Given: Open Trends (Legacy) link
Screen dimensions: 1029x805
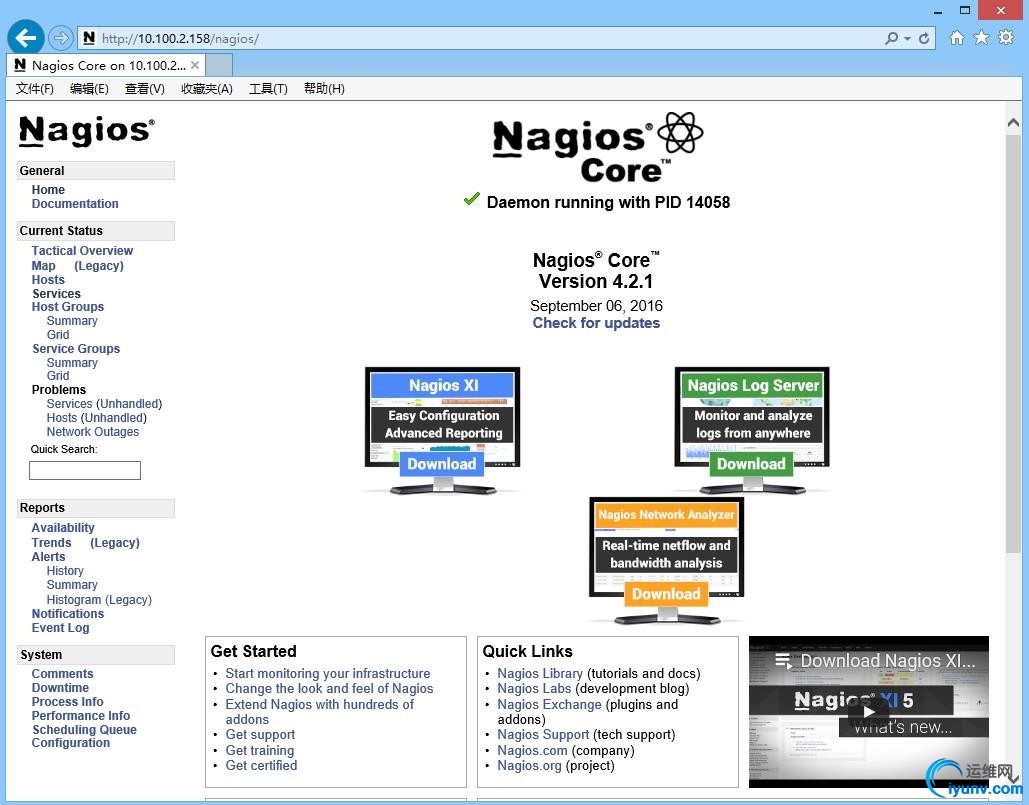Looking at the screenshot, I should pos(115,543).
